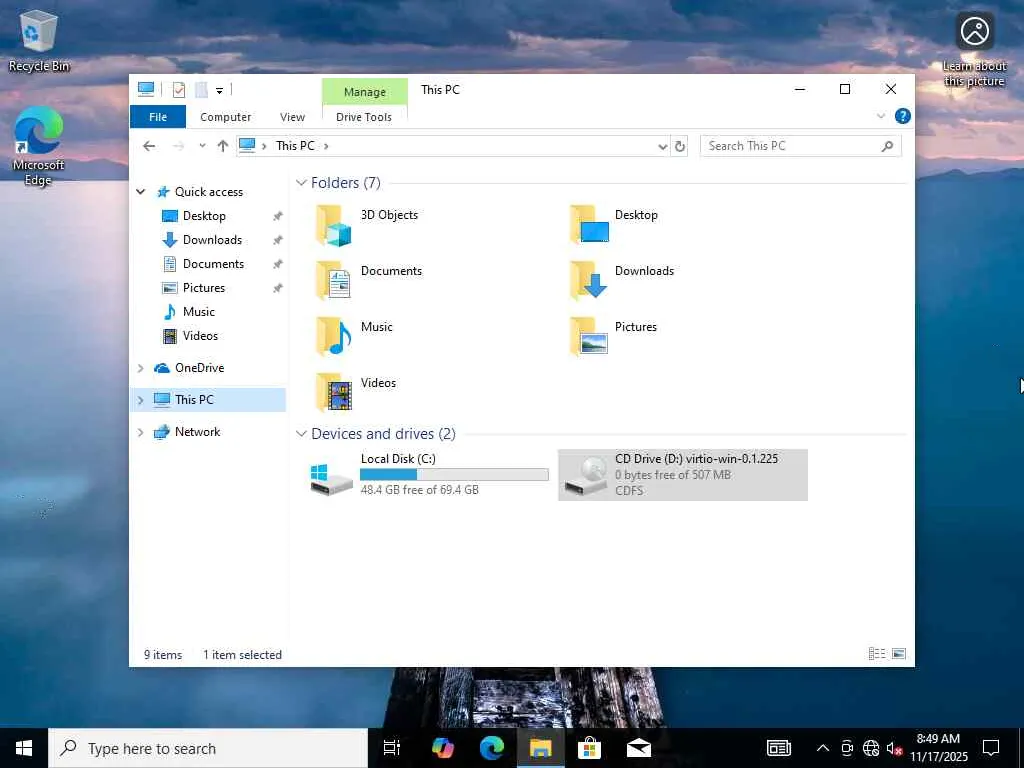Select Documents in Quick access
The image size is (1024, 768).
tap(213, 264)
